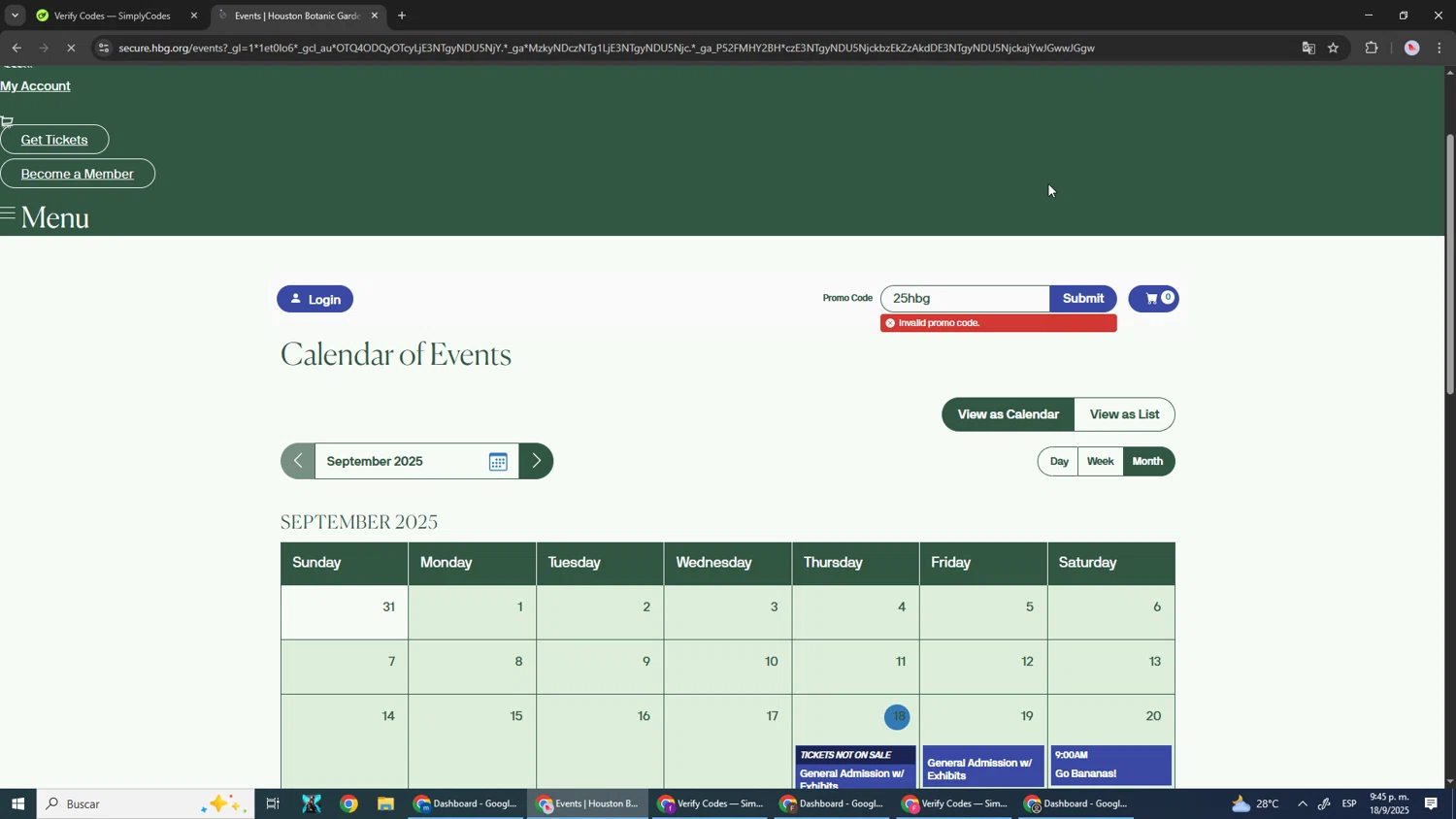The image size is (1456, 819).
Task: Click the Invalid promo code error message
Action: click(998, 323)
